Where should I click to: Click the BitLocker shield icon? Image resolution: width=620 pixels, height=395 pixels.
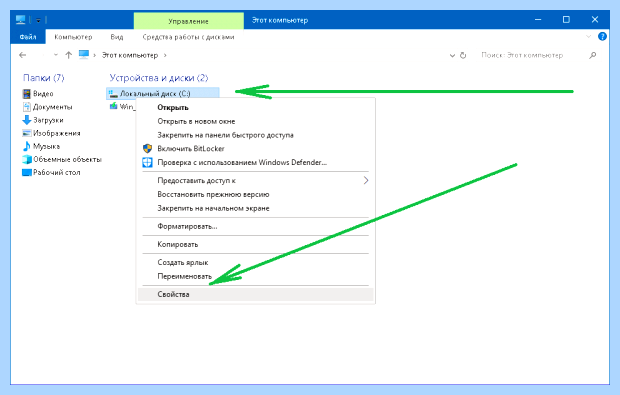[x=147, y=149]
